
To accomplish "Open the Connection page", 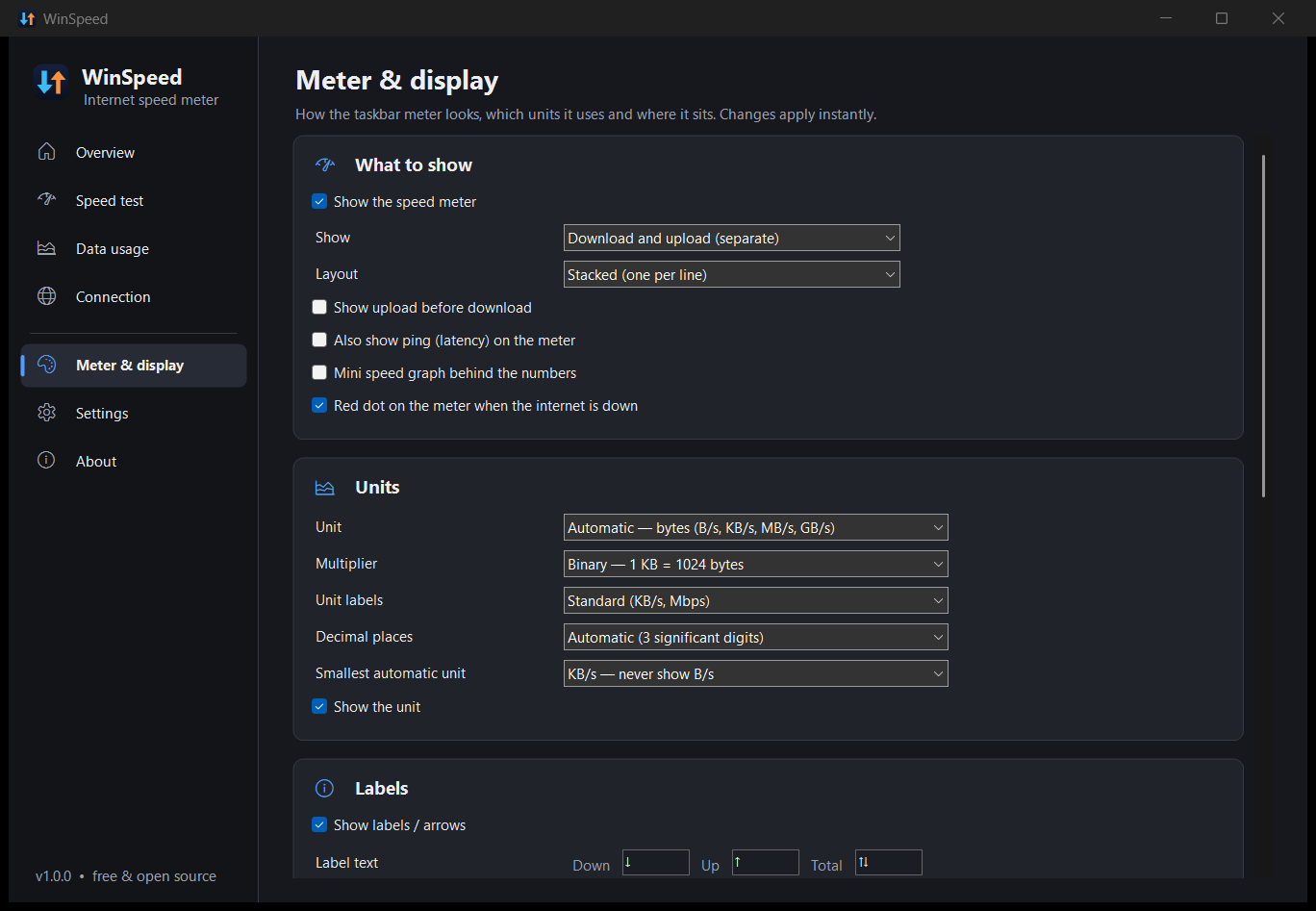I will tap(134, 296).
